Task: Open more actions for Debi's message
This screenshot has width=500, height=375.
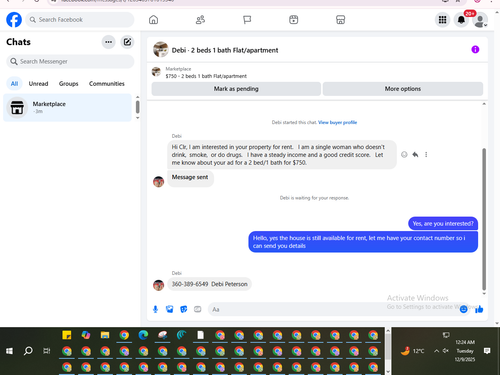Action: [426, 154]
